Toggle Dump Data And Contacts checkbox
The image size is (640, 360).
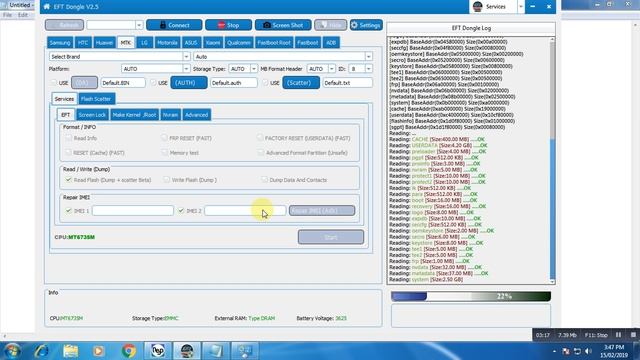[264, 180]
